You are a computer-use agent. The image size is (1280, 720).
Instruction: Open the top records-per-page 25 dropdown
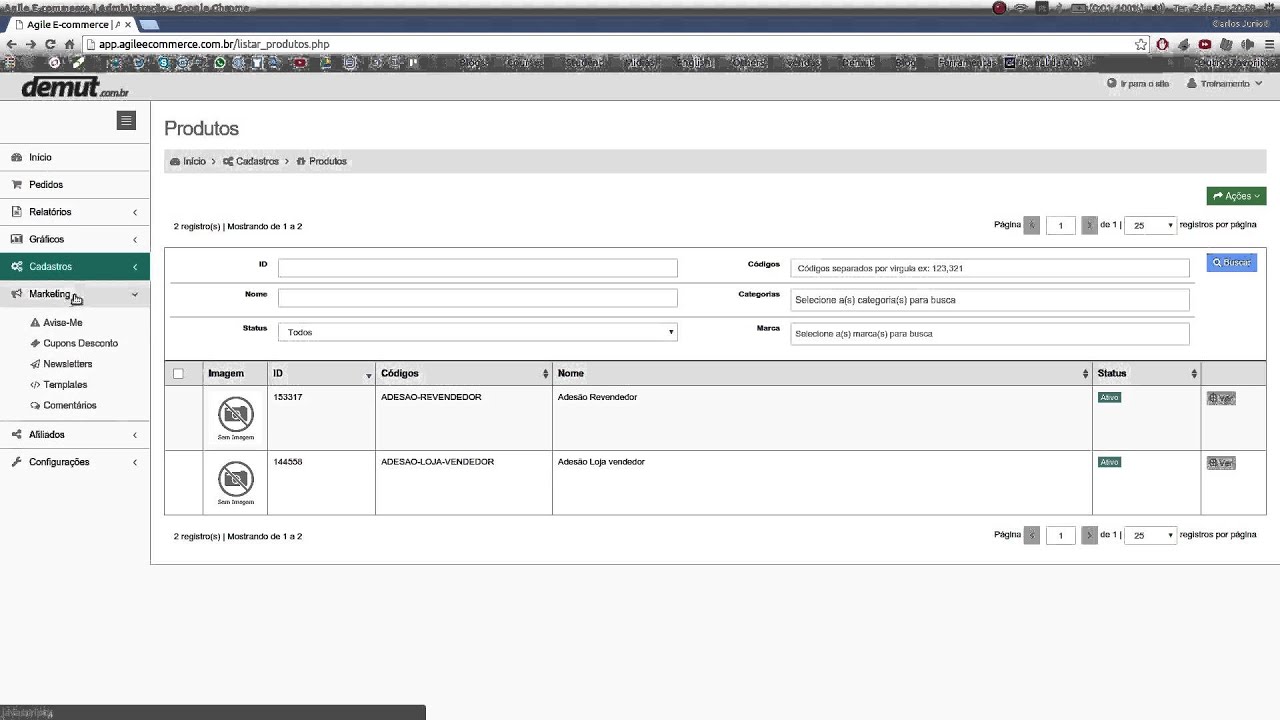(x=1150, y=225)
